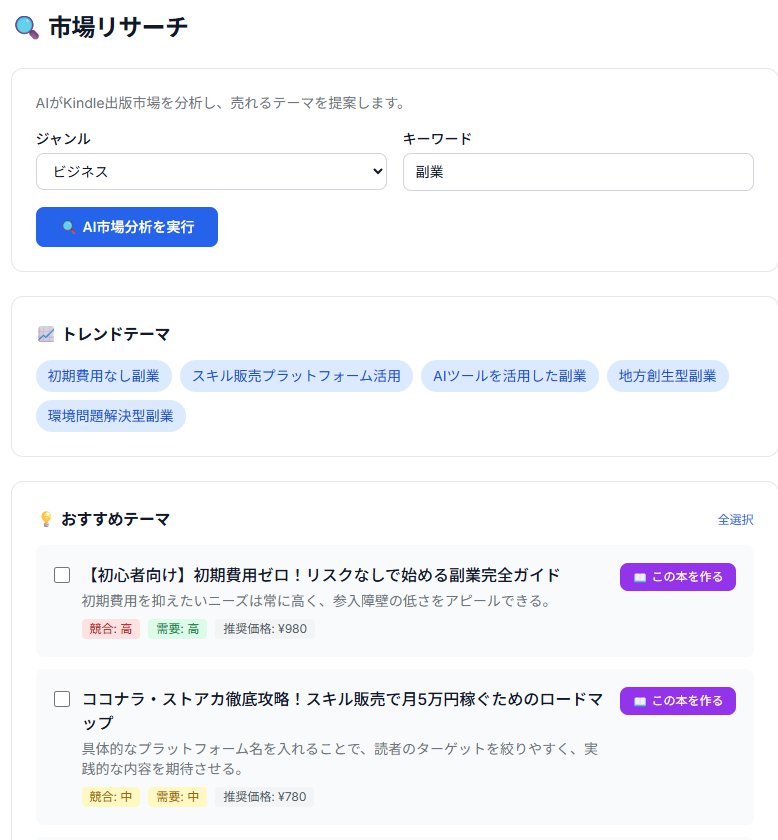Click the 環境問題解決型副業 trend tag

click(111, 415)
